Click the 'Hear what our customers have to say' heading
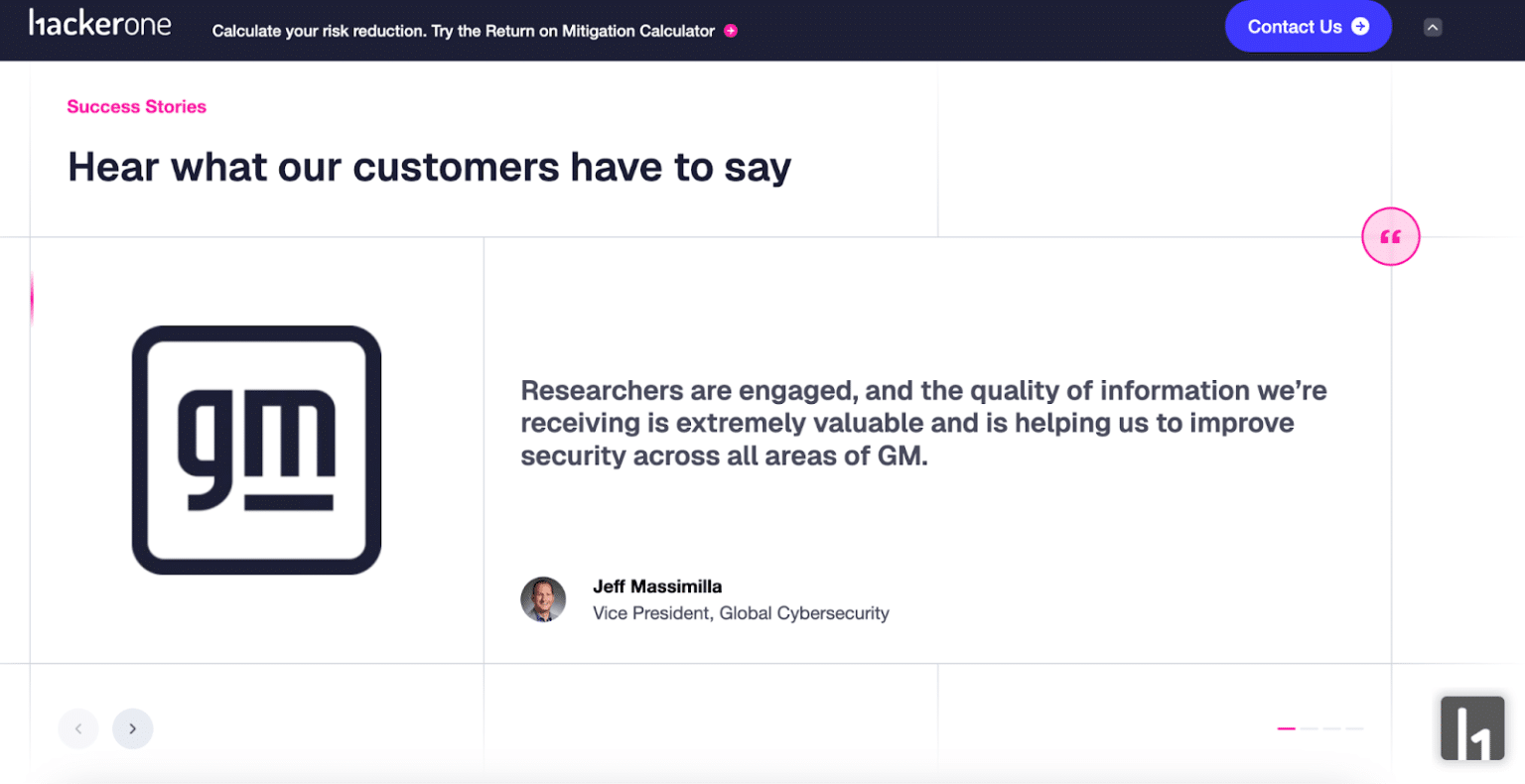 [x=429, y=168]
